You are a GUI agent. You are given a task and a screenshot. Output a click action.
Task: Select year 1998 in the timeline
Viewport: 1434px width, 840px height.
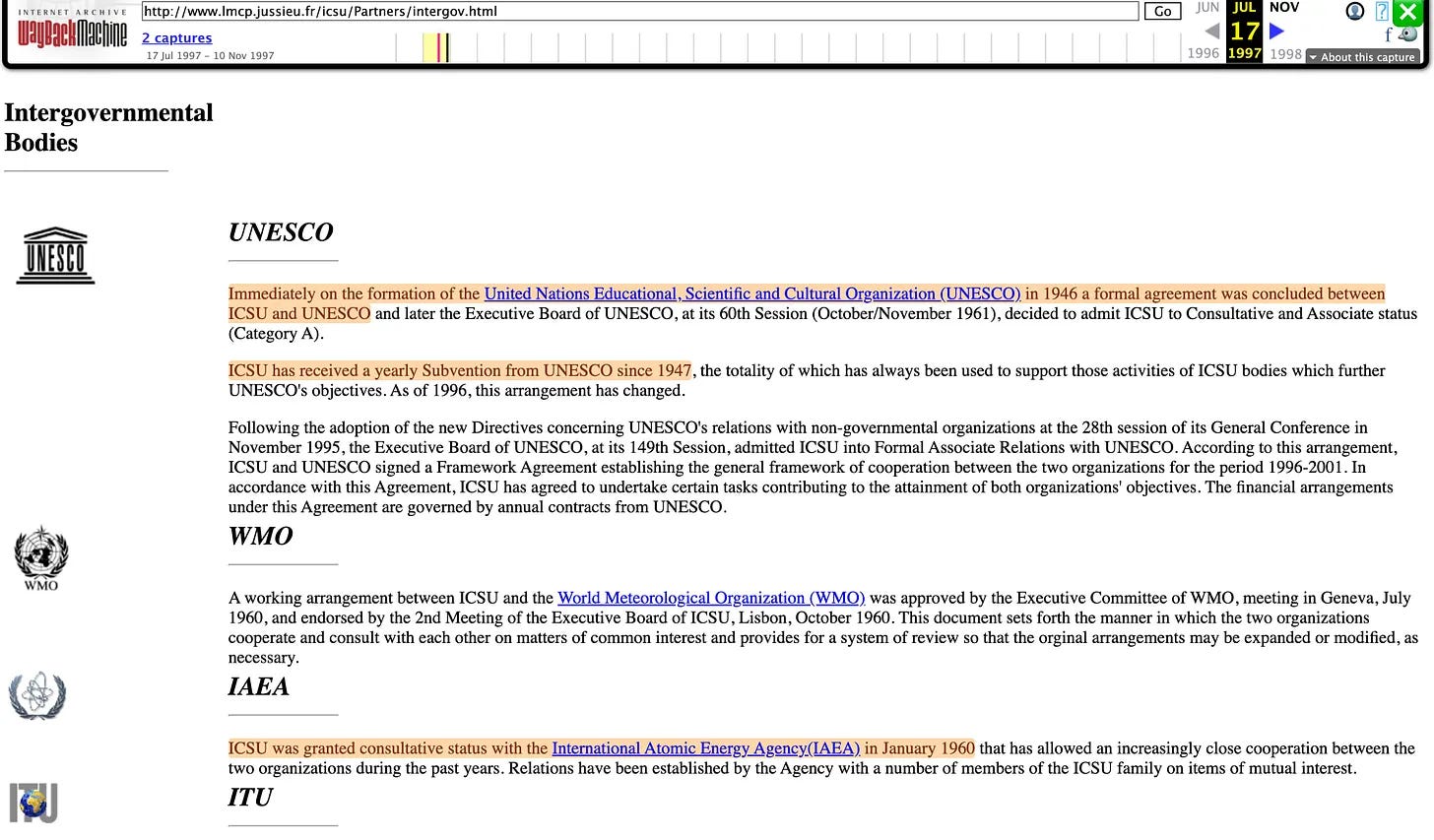click(x=1285, y=53)
